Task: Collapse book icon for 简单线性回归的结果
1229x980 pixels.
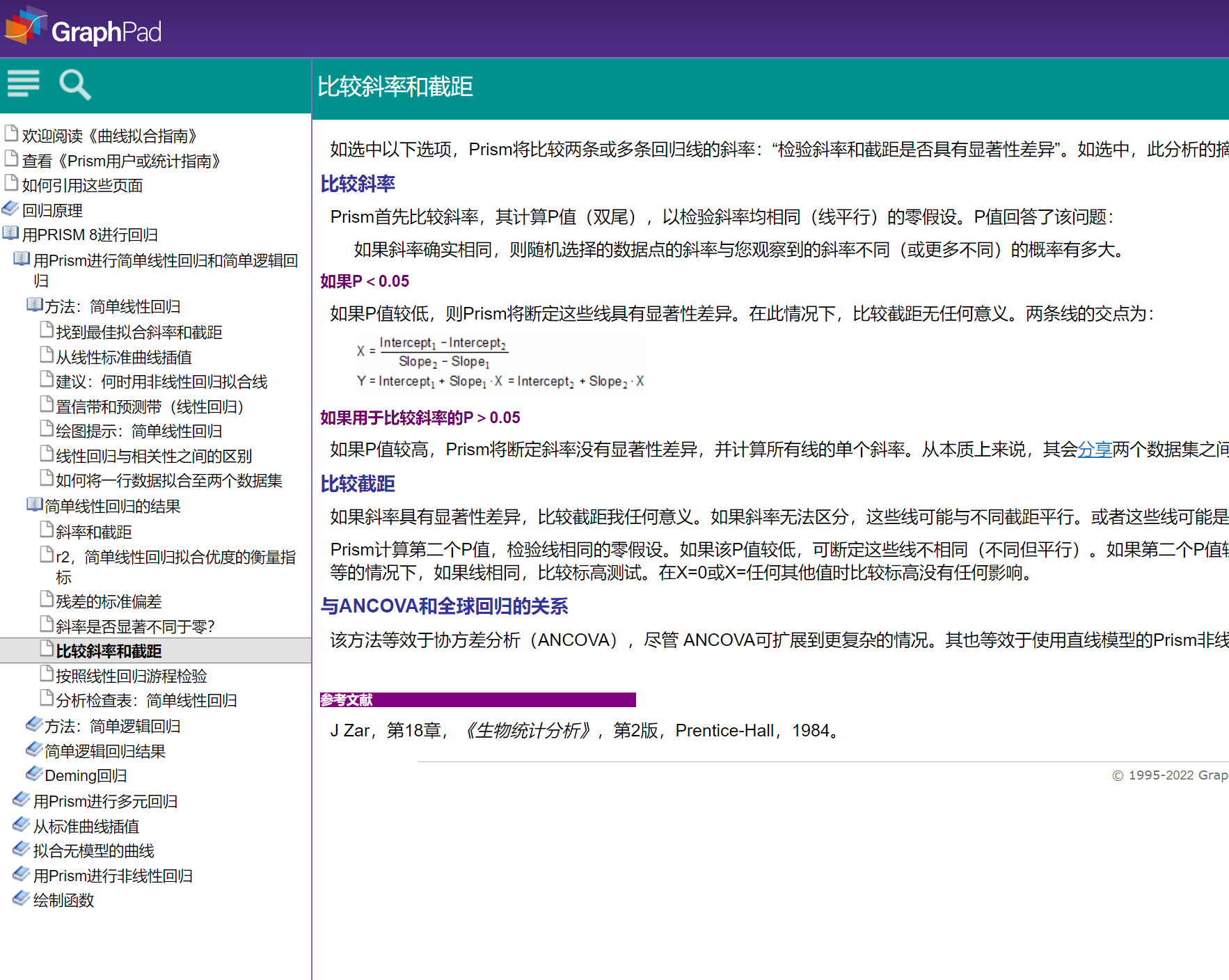Action: 35,504
